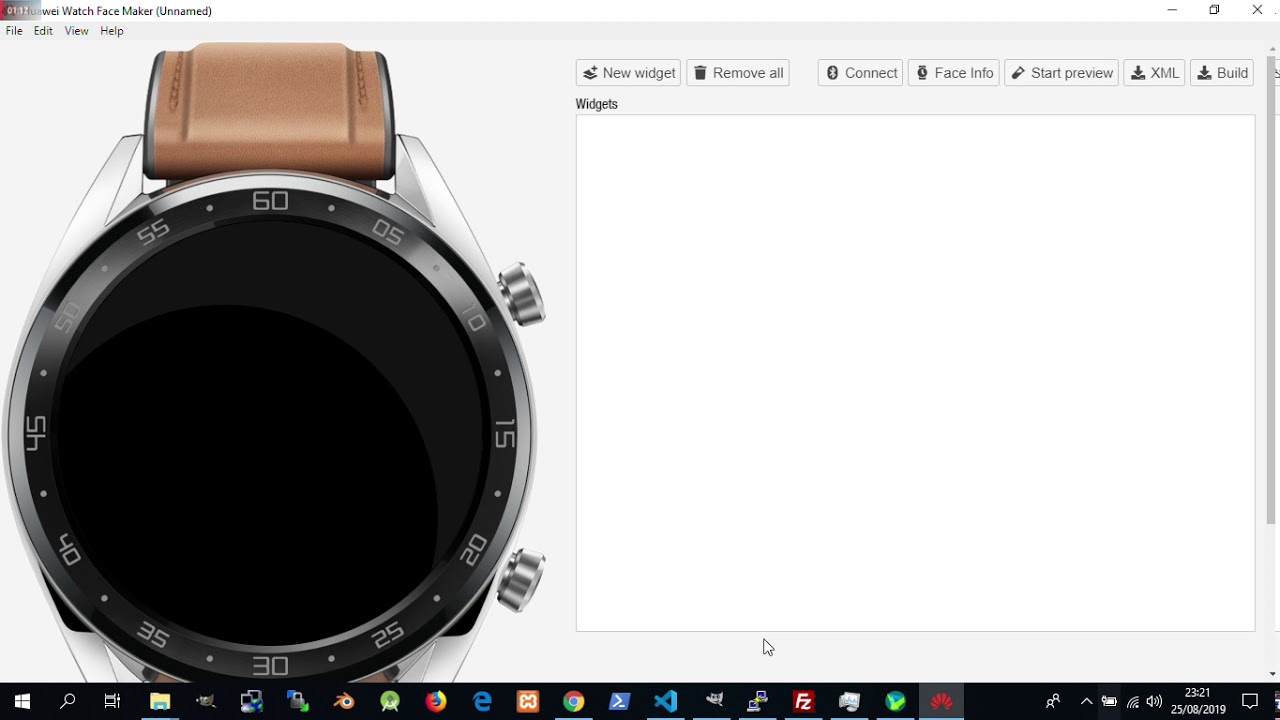
Task: Open the clock showing 23:21
Action: click(x=1198, y=701)
